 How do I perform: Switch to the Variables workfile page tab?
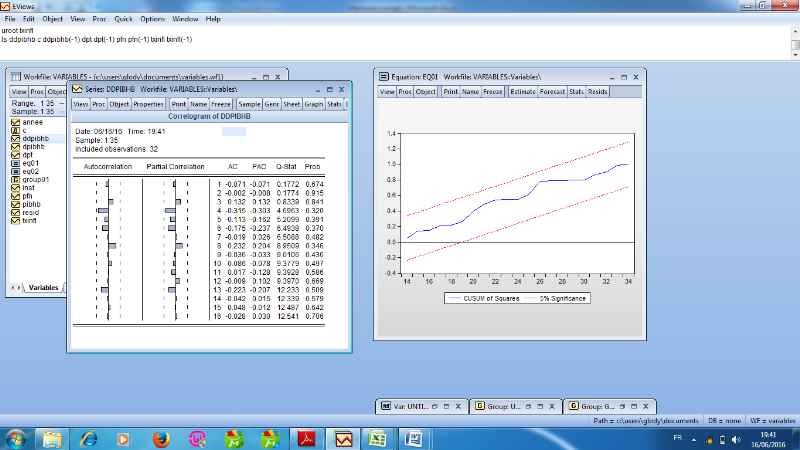(42, 287)
